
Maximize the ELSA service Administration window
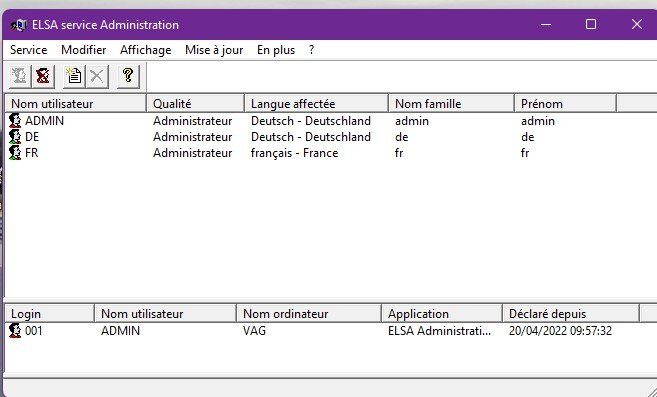click(591, 24)
